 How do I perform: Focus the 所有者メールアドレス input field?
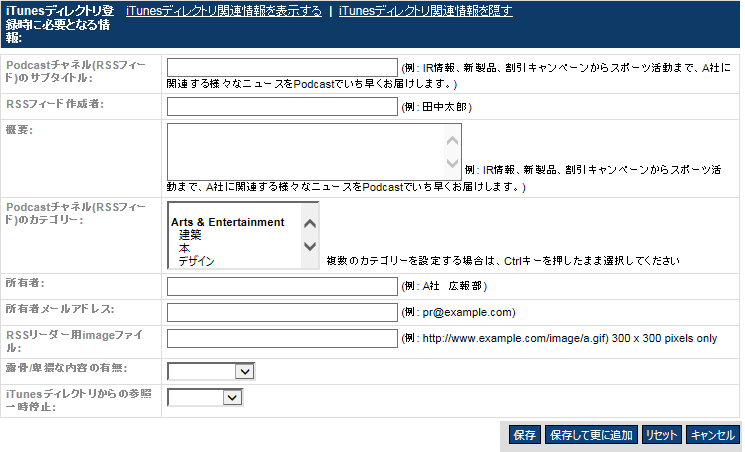pos(282,312)
